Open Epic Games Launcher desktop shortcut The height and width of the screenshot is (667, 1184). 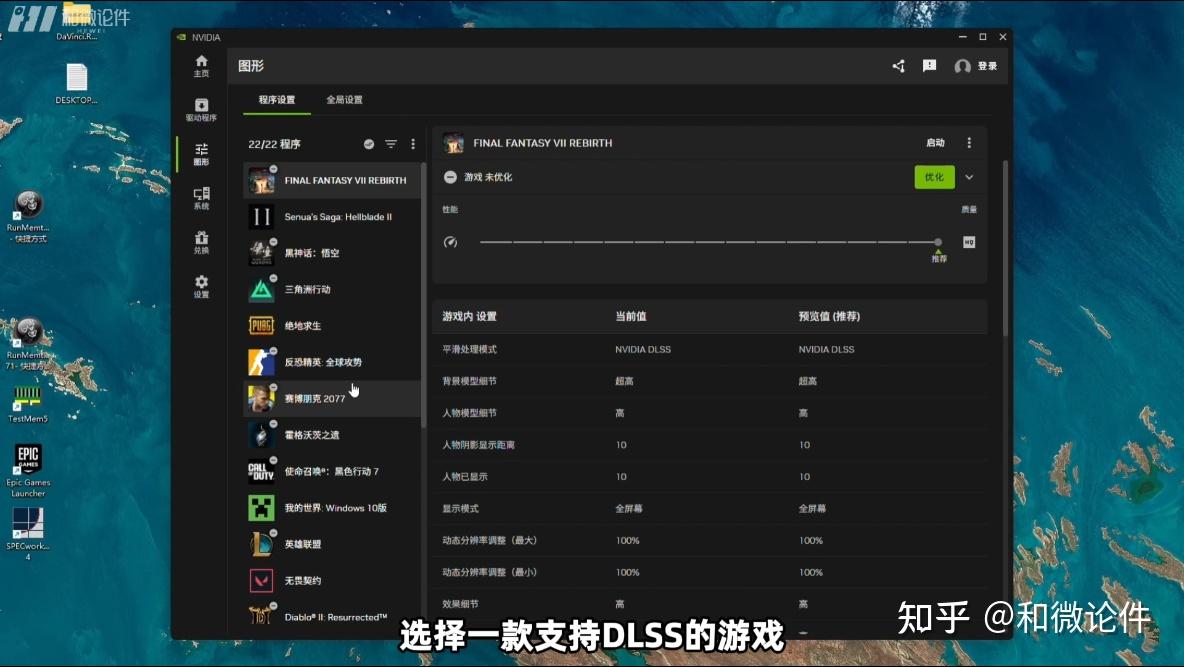click(x=28, y=470)
